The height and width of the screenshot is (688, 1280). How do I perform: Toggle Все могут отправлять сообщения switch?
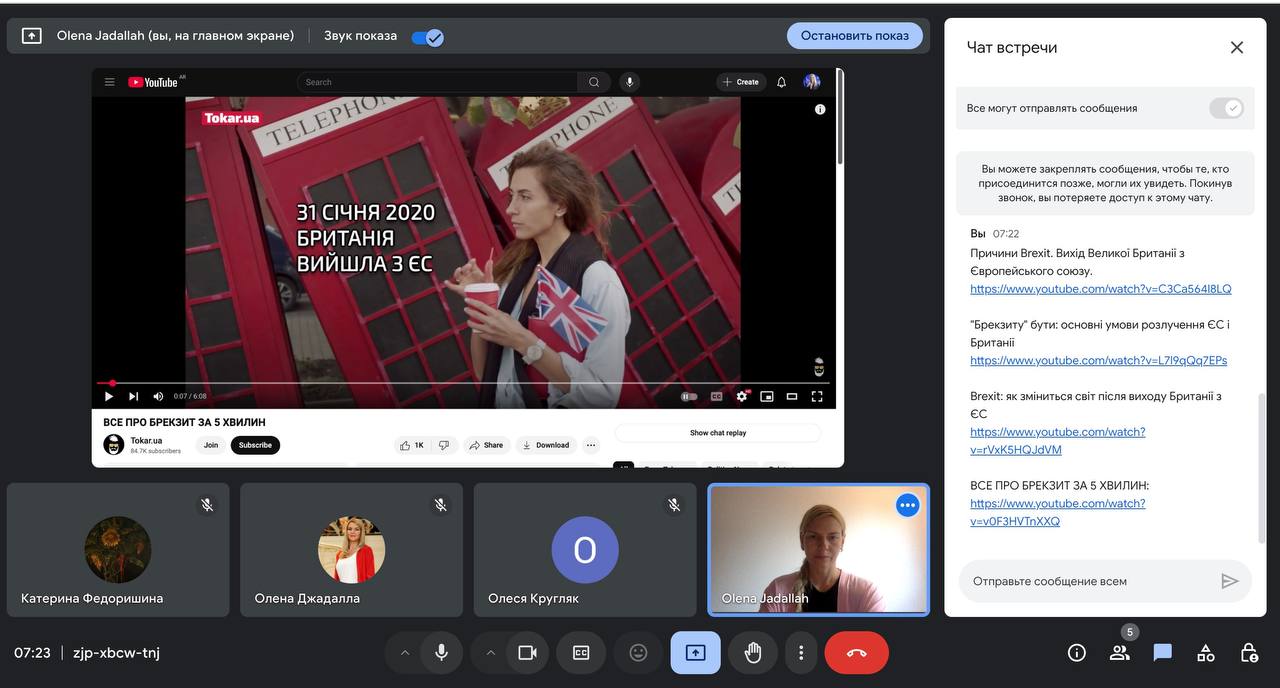pyautogui.click(x=1226, y=108)
